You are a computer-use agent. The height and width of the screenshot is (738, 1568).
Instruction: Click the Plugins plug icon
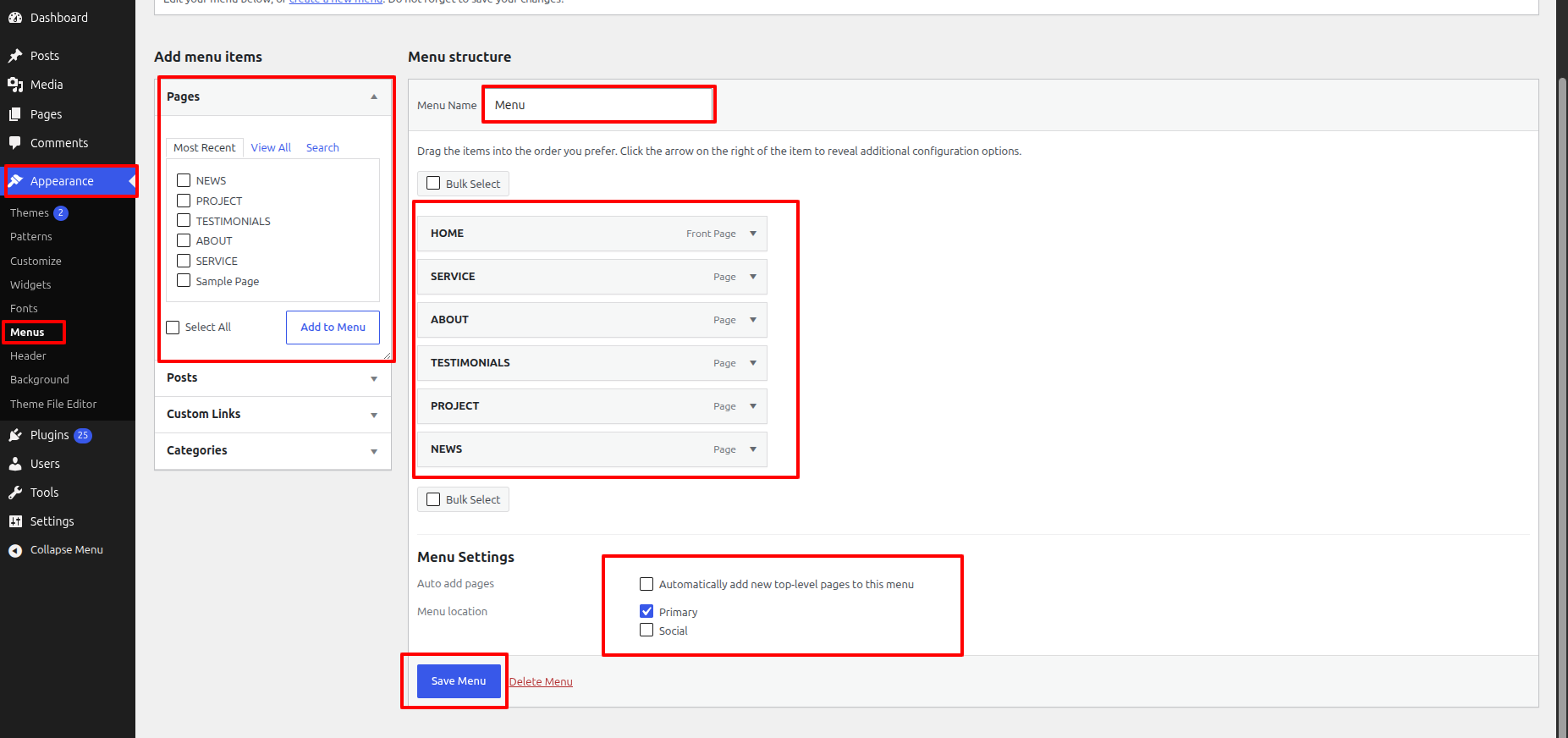coord(15,435)
